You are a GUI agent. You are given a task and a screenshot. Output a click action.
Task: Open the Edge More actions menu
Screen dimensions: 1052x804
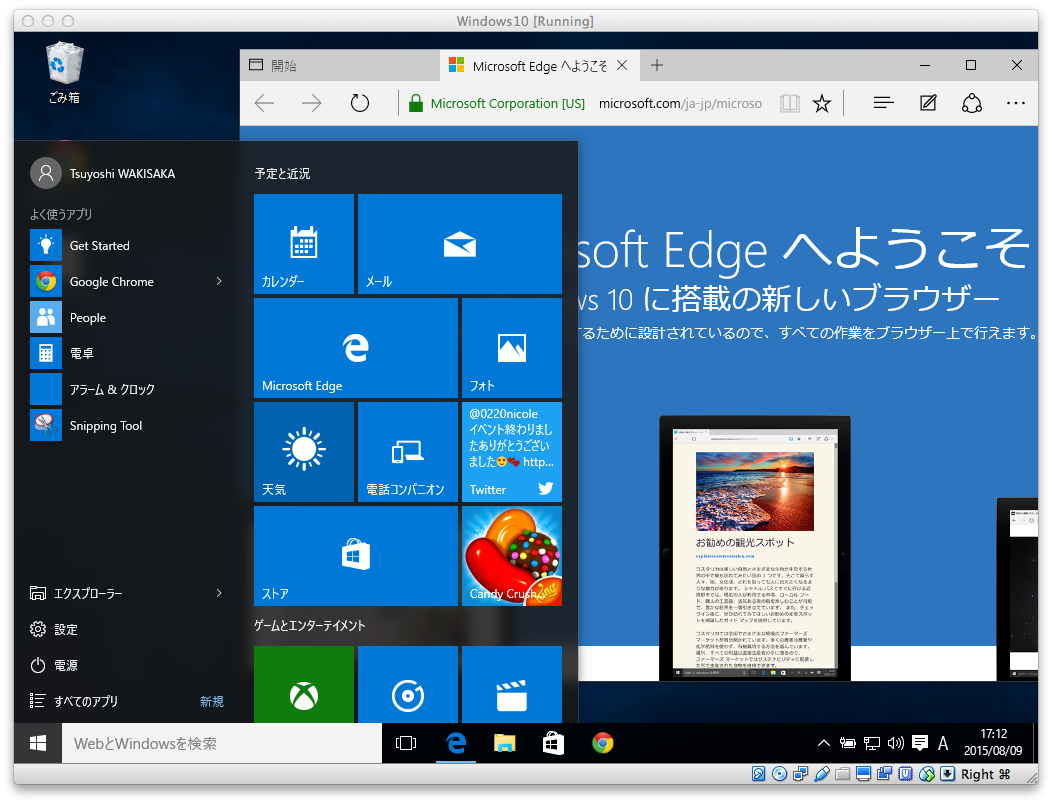[x=1016, y=103]
